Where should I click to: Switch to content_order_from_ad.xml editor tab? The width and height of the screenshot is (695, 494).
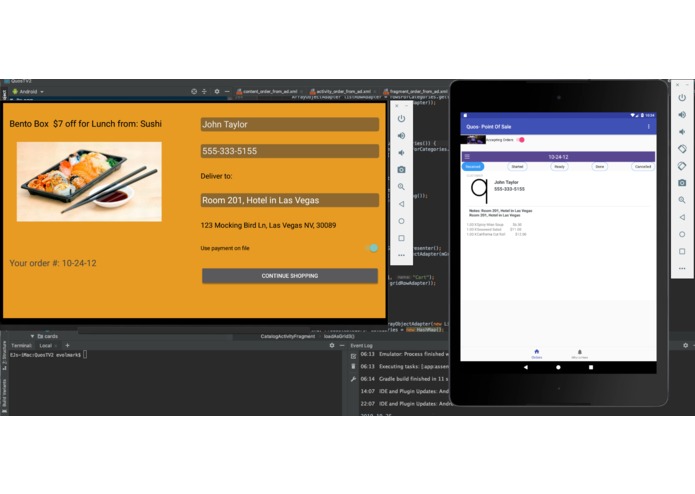269,91
